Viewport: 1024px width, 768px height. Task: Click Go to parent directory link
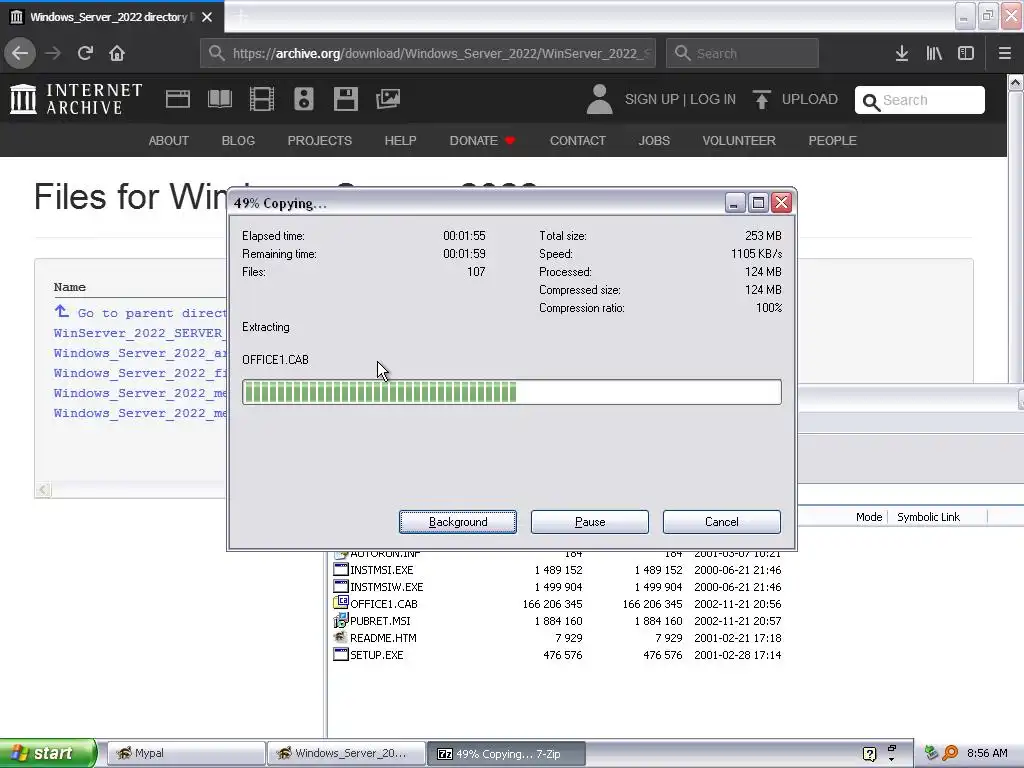click(140, 313)
